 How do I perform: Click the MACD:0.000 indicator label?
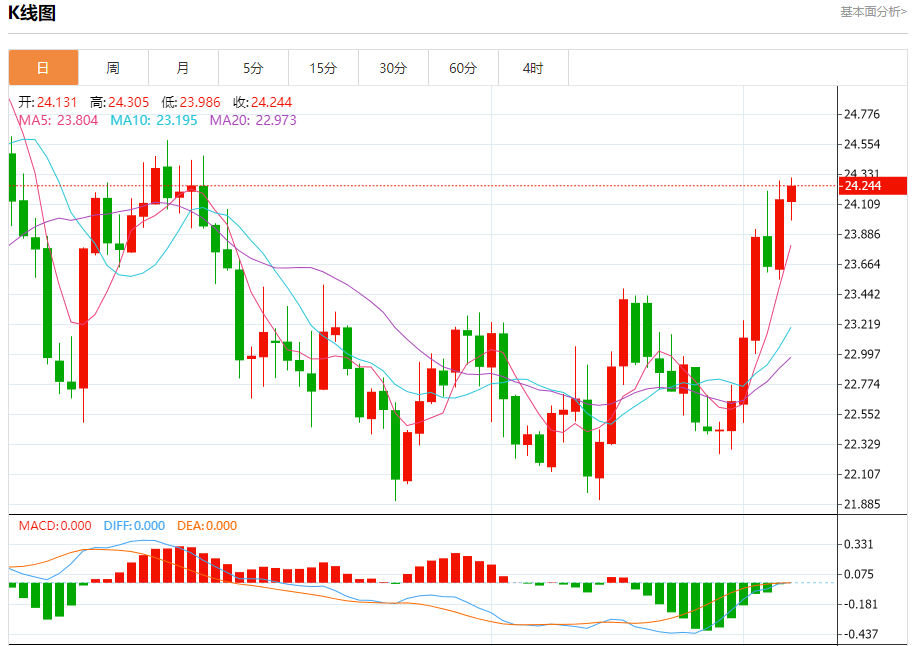click(55, 526)
